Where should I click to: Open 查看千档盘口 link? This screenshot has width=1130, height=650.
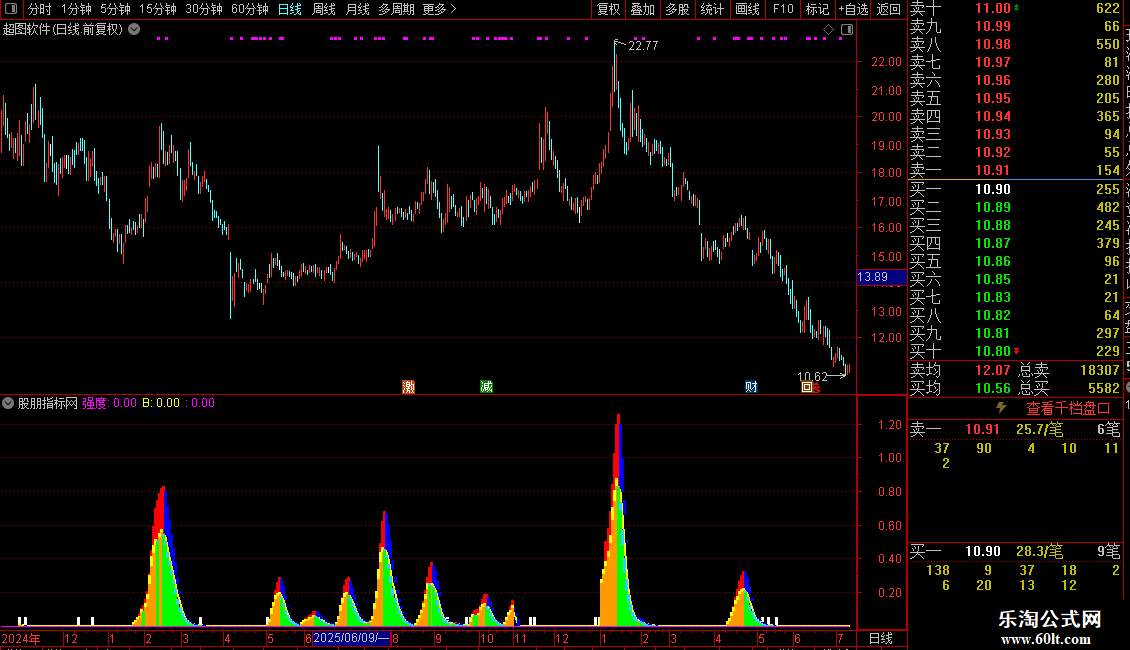(1068, 409)
